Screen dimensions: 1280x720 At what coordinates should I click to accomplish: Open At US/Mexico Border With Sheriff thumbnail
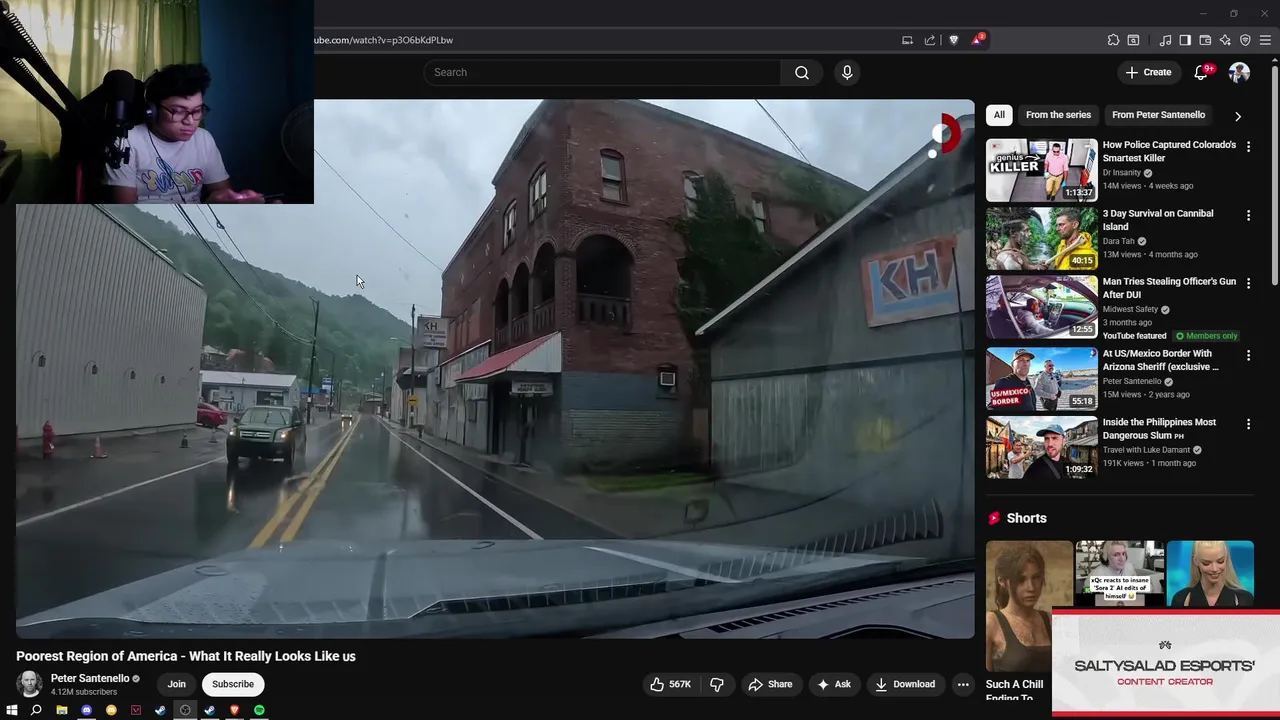[1041, 379]
